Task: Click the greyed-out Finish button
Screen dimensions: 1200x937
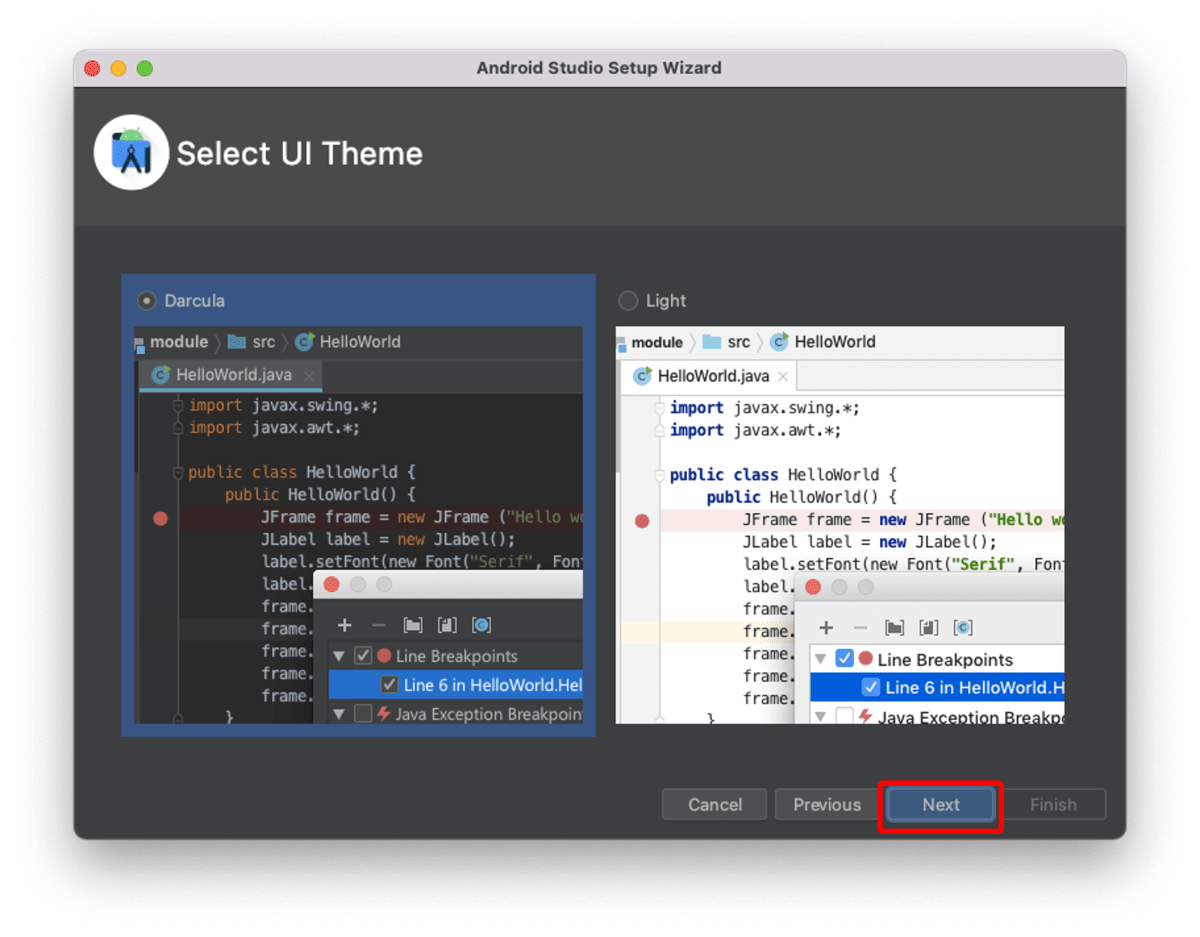Action: [x=1054, y=805]
